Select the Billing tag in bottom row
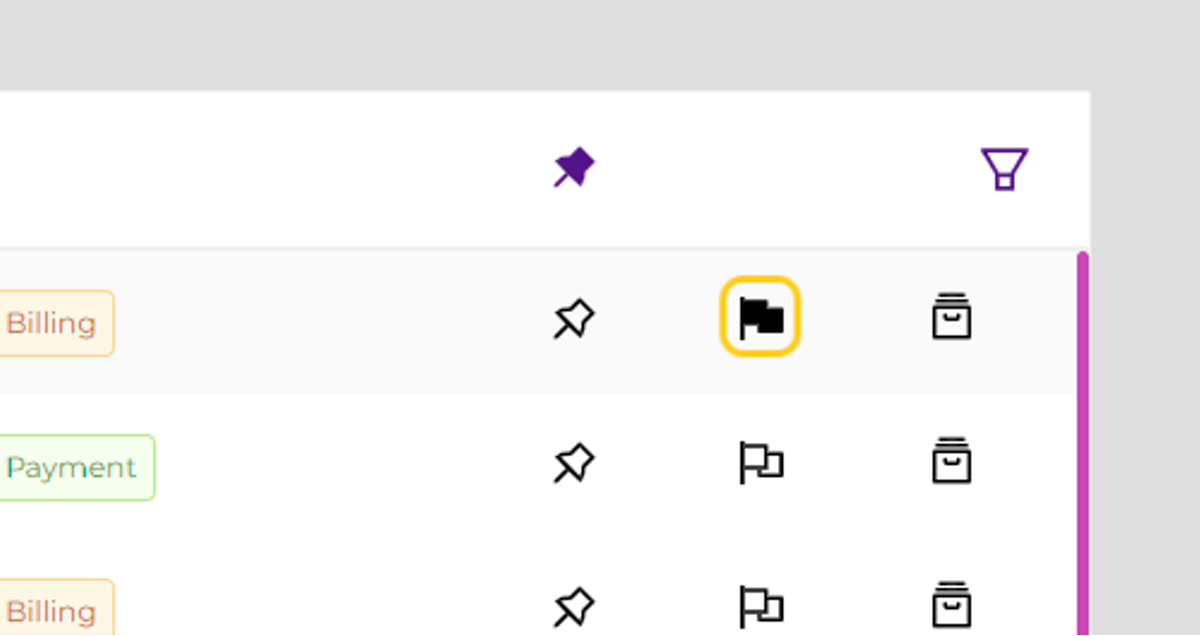Screen dimensions: 1200x636 click(54, 608)
